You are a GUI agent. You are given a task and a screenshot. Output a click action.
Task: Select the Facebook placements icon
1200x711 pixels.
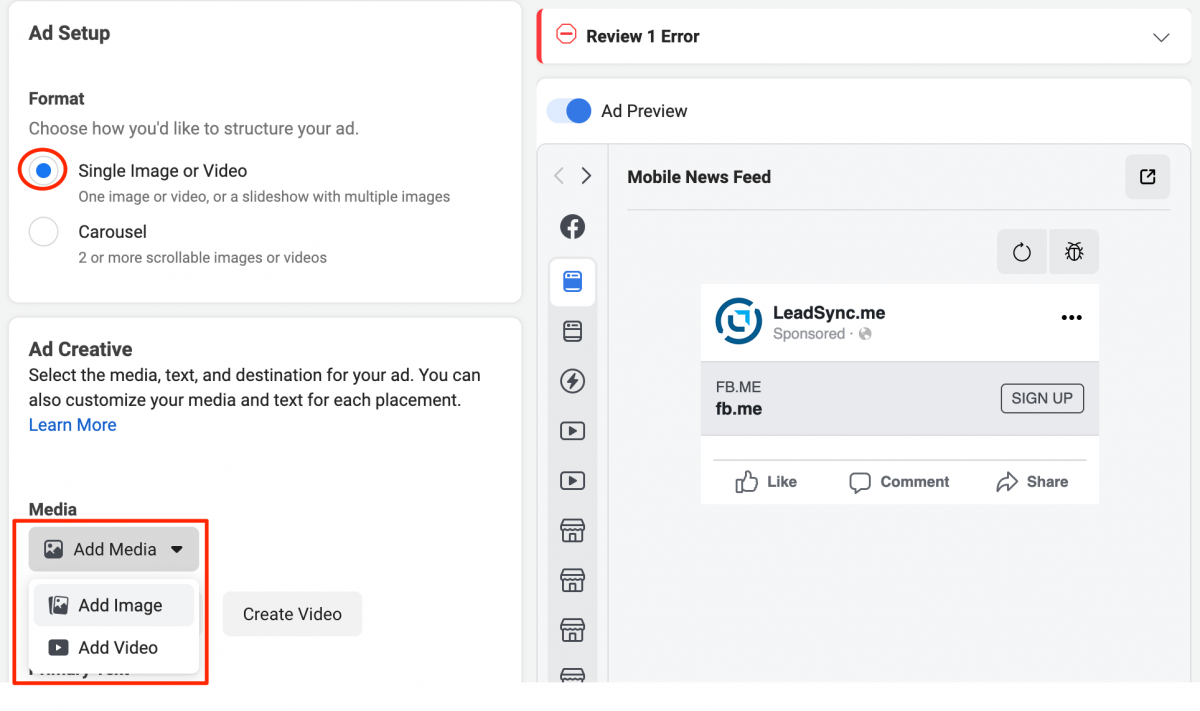point(572,227)
